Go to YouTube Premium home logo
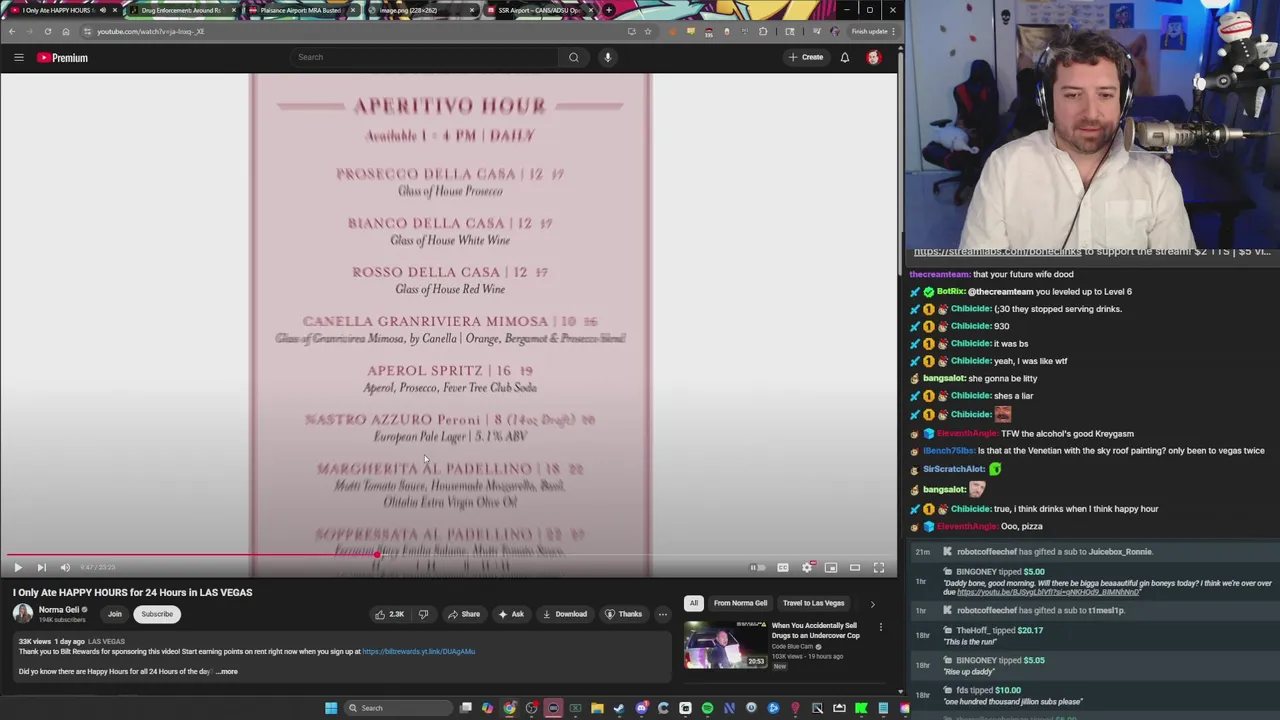 tap(63, 58)
